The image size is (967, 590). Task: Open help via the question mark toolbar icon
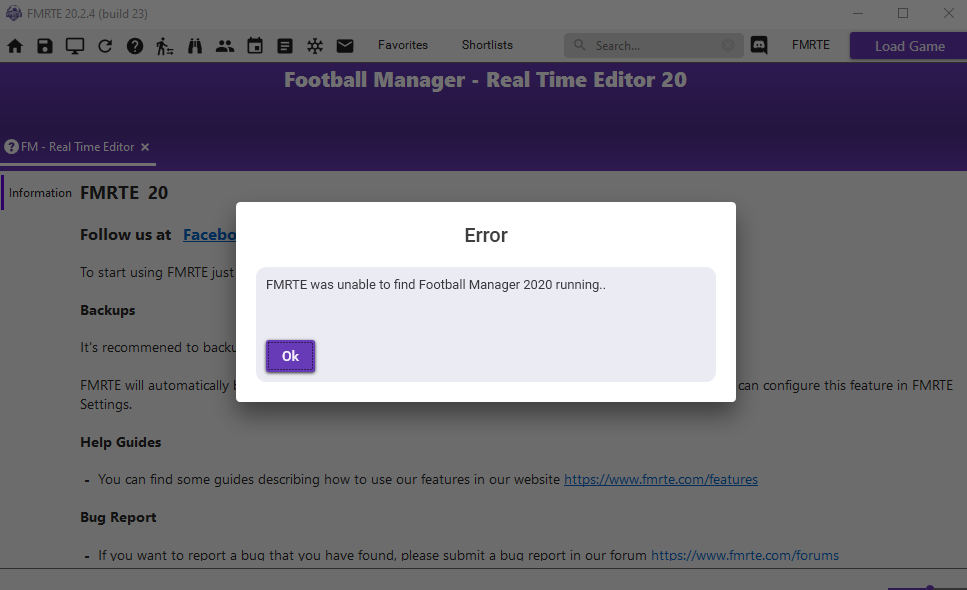tap(135, 46)
